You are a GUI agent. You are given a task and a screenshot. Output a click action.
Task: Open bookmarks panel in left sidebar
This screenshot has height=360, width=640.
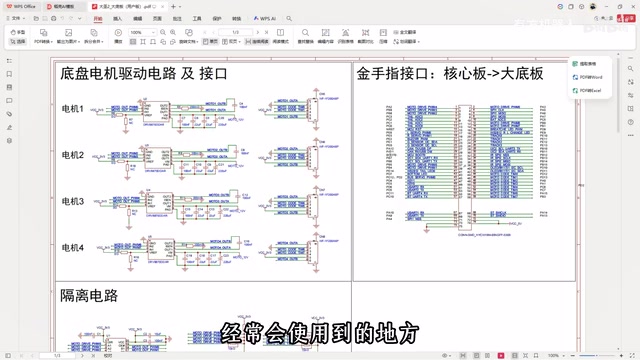tap(9, 74)
